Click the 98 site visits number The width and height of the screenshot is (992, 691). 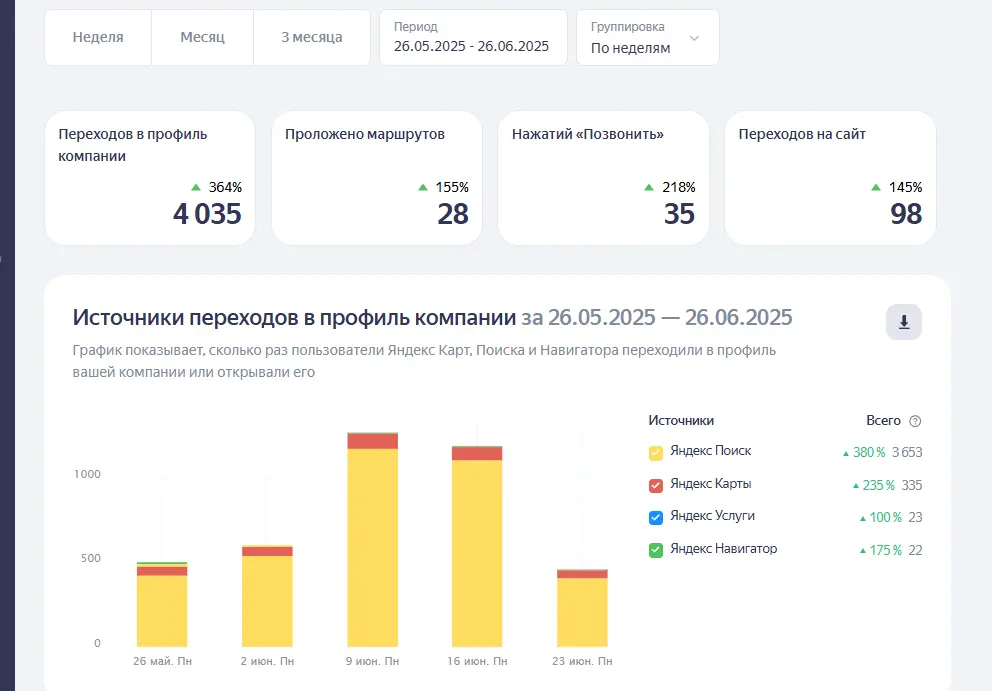click(x=906, y=214)
